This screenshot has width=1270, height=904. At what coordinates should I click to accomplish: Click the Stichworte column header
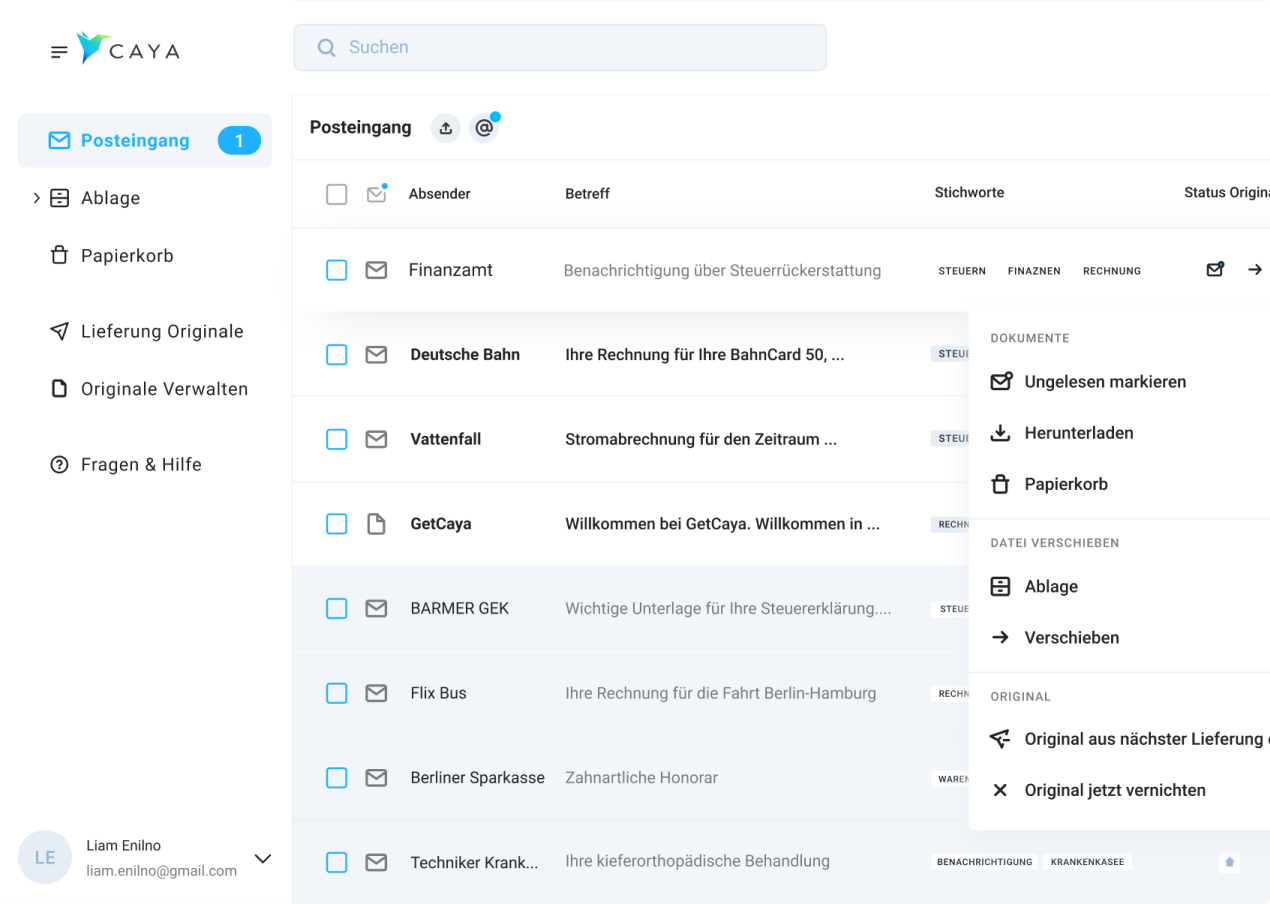pos(969,193)
